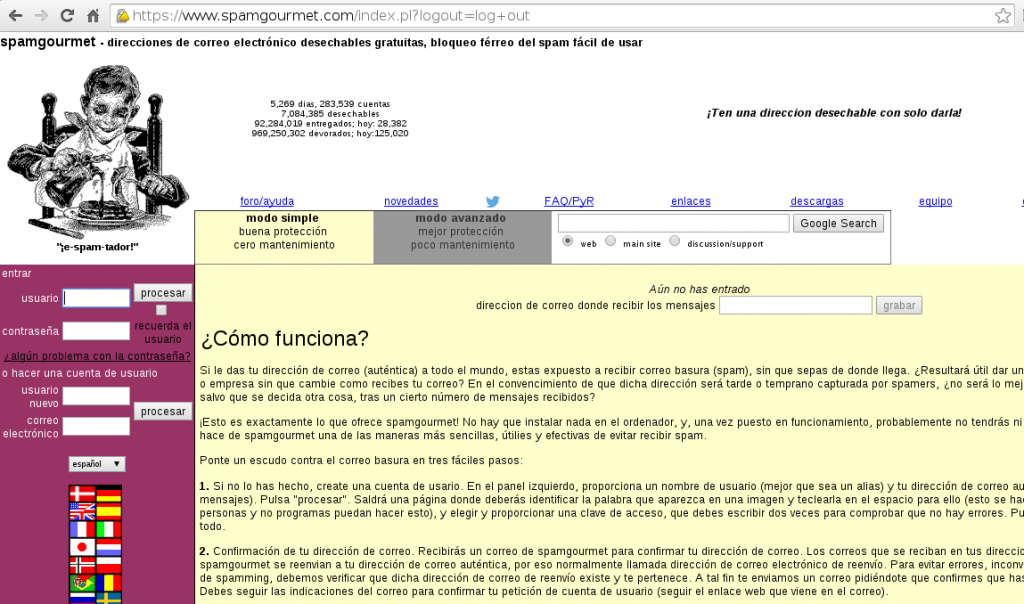Bookmark the page with the star icon
Image resolution: width=1024 pixels, height=604 pixels.
[x=1002, y=16]
